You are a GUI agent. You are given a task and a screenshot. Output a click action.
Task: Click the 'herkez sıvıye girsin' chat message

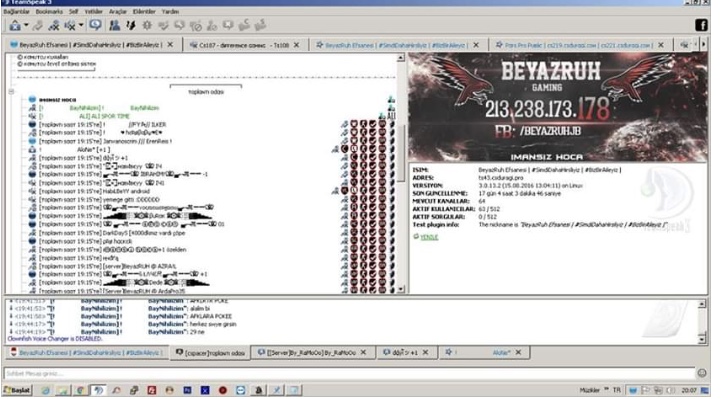click(x=213, y=324)
